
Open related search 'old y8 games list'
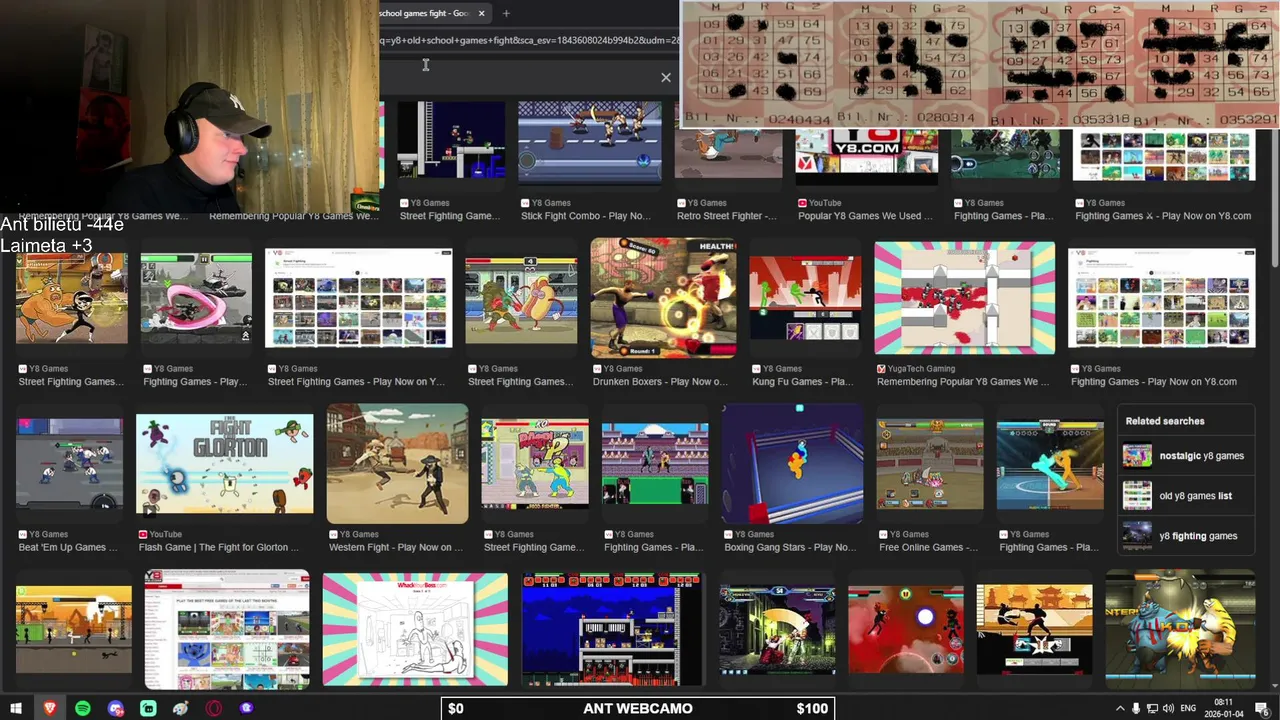click(1186, 496)
